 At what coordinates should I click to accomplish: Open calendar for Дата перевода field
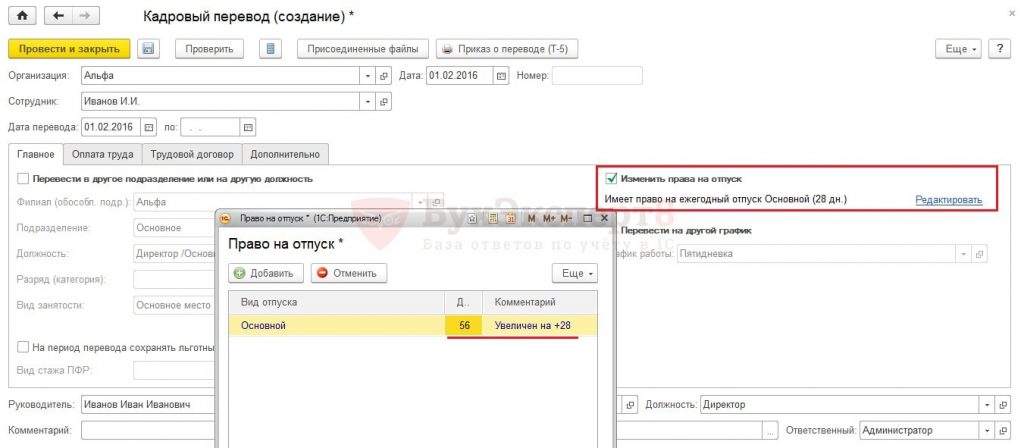point(149,127)
